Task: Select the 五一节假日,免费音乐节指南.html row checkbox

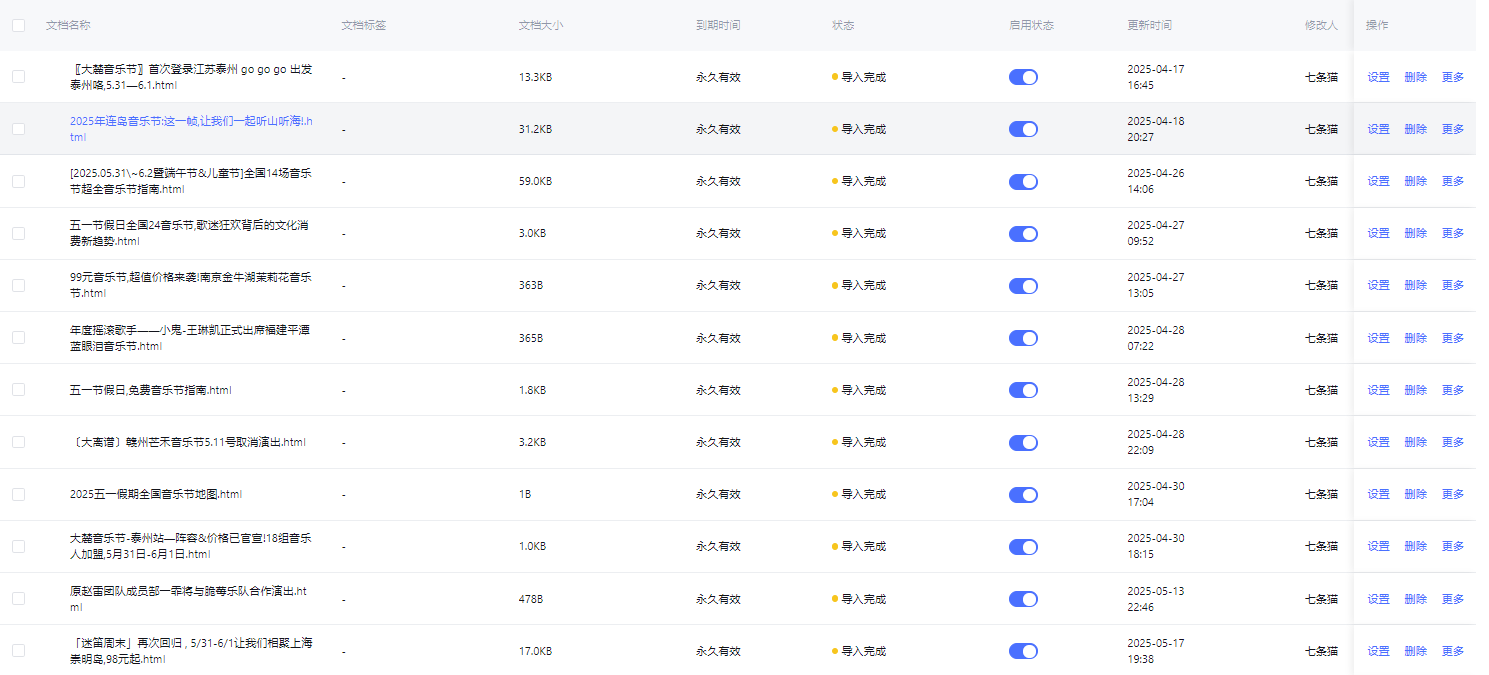Action: (x=18, y=390)
